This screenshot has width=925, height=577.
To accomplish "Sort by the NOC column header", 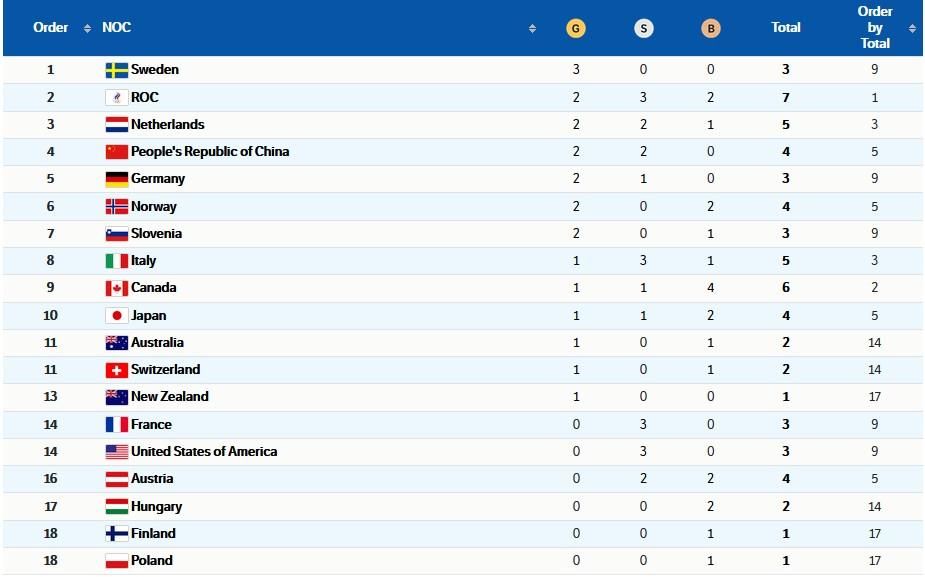I will point(116,28).
